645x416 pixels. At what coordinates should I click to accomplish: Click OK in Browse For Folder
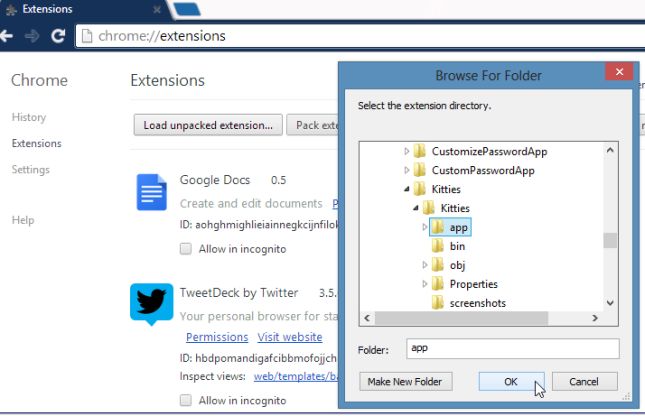point(511,381)
